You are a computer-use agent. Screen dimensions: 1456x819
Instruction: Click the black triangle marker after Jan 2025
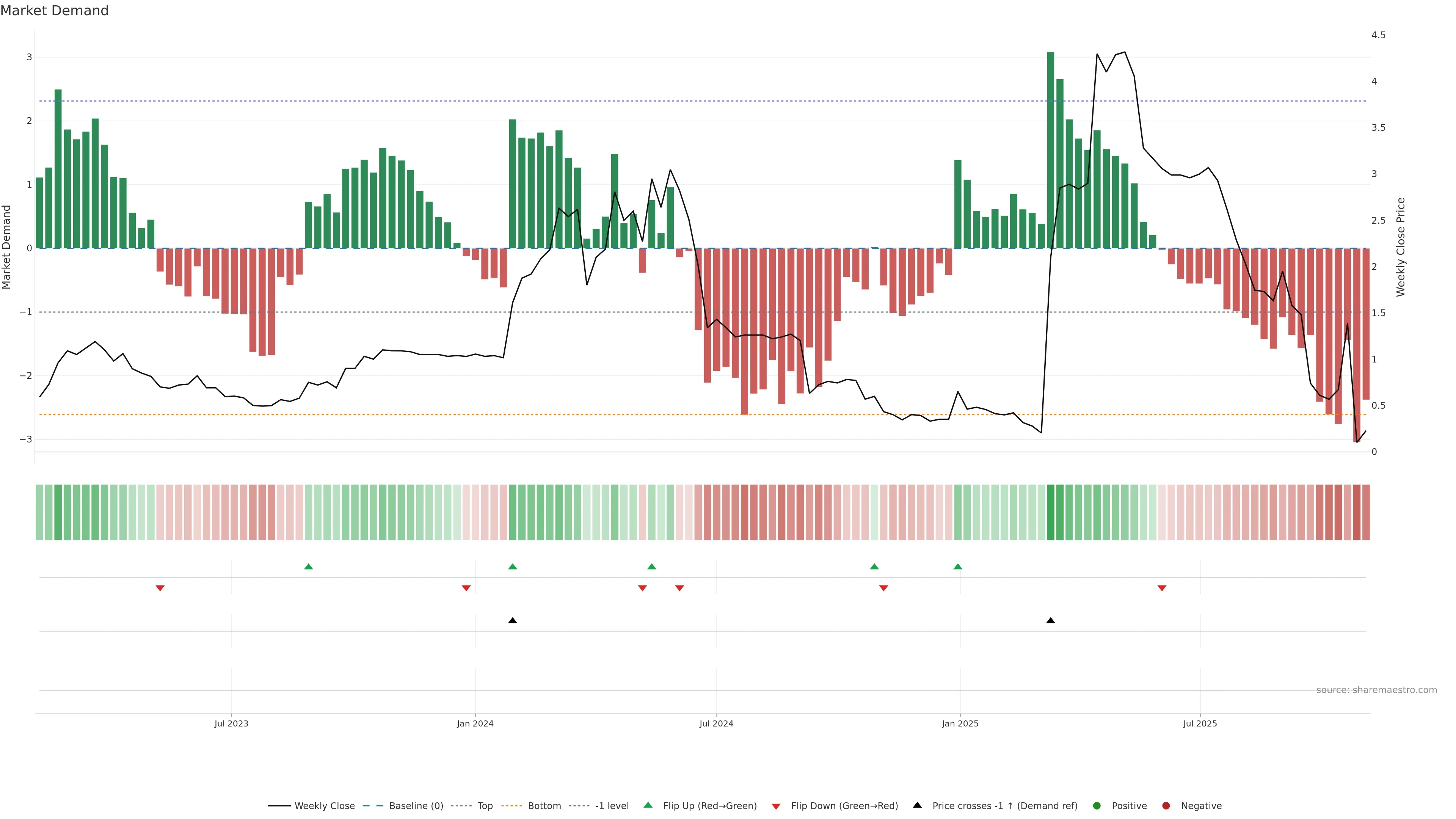[1051, 621]
